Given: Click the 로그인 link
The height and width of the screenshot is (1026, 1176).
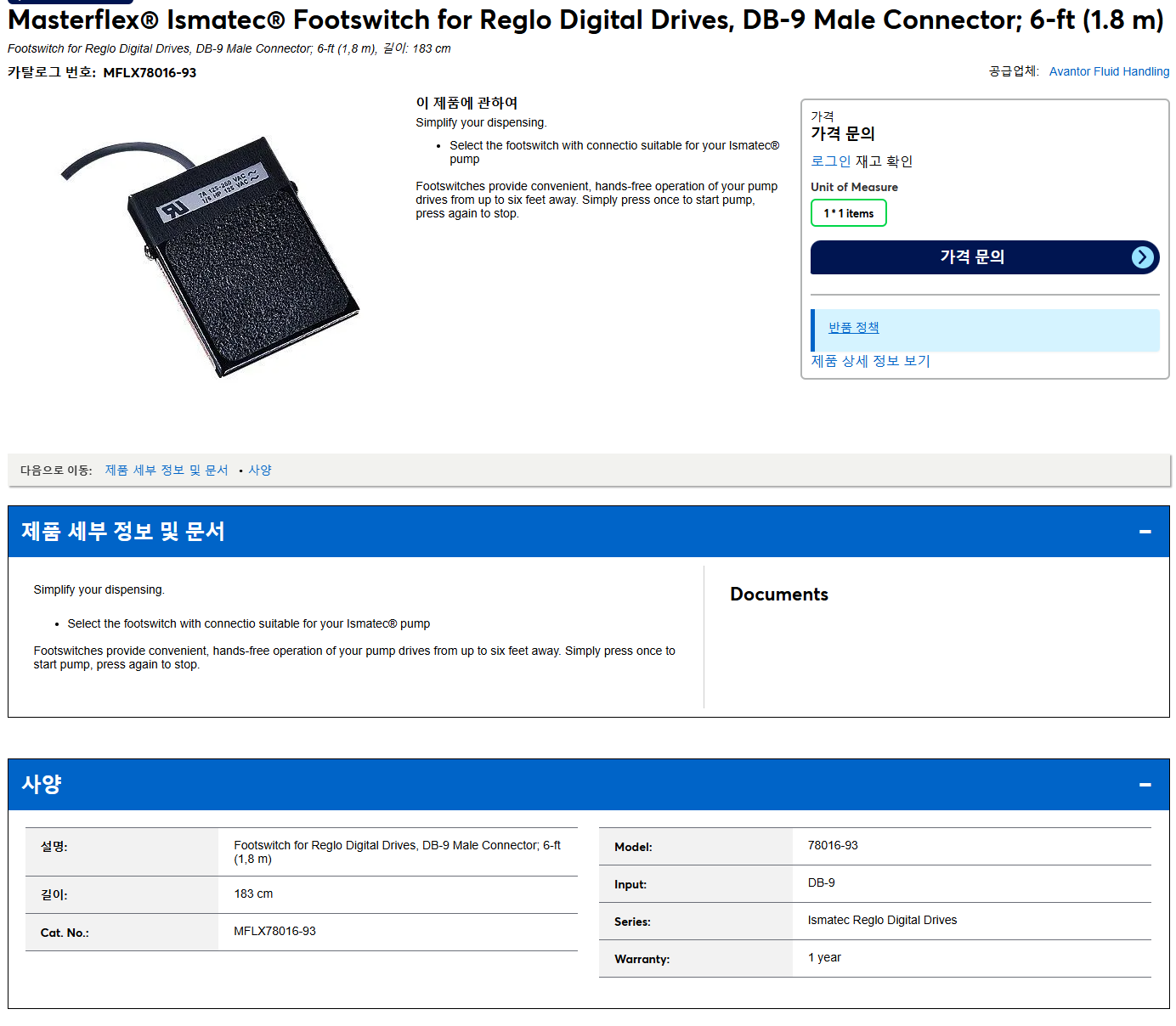Looking at the screenshot, I should (830, 161).
